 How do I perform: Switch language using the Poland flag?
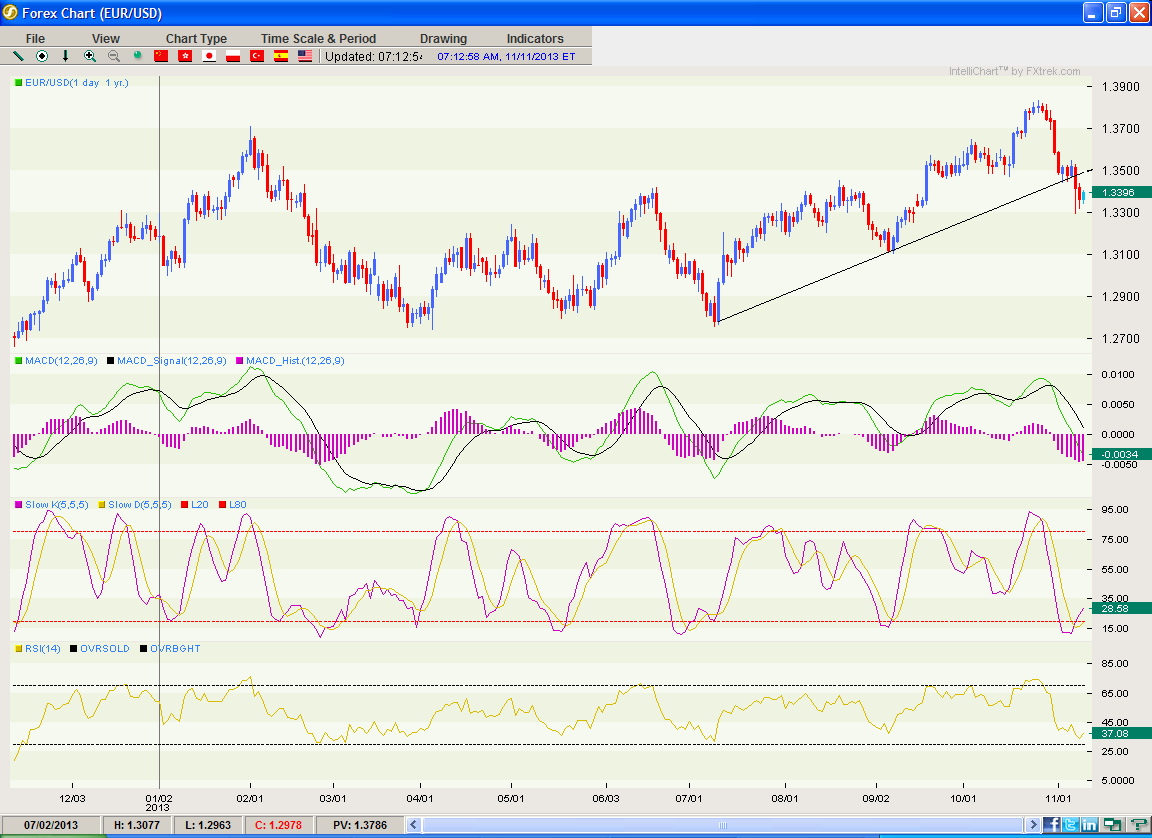(x=233, y=56)
